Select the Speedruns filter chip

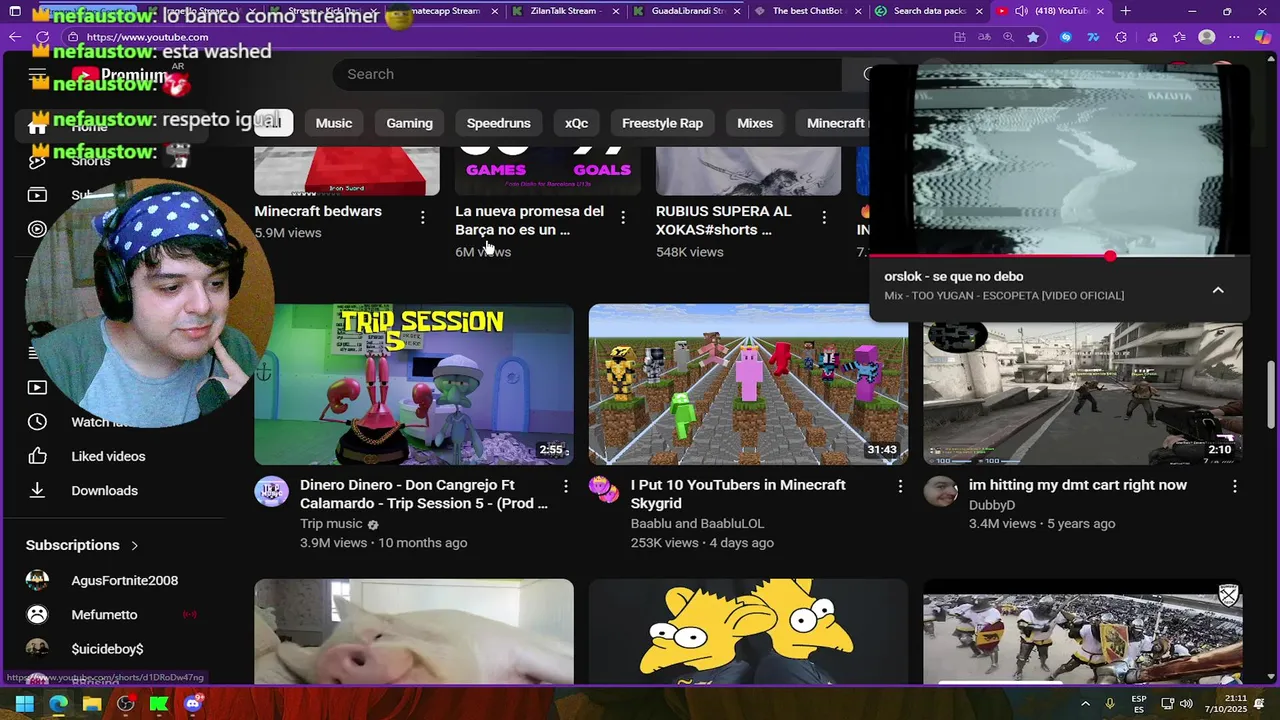tap(499, 123)
